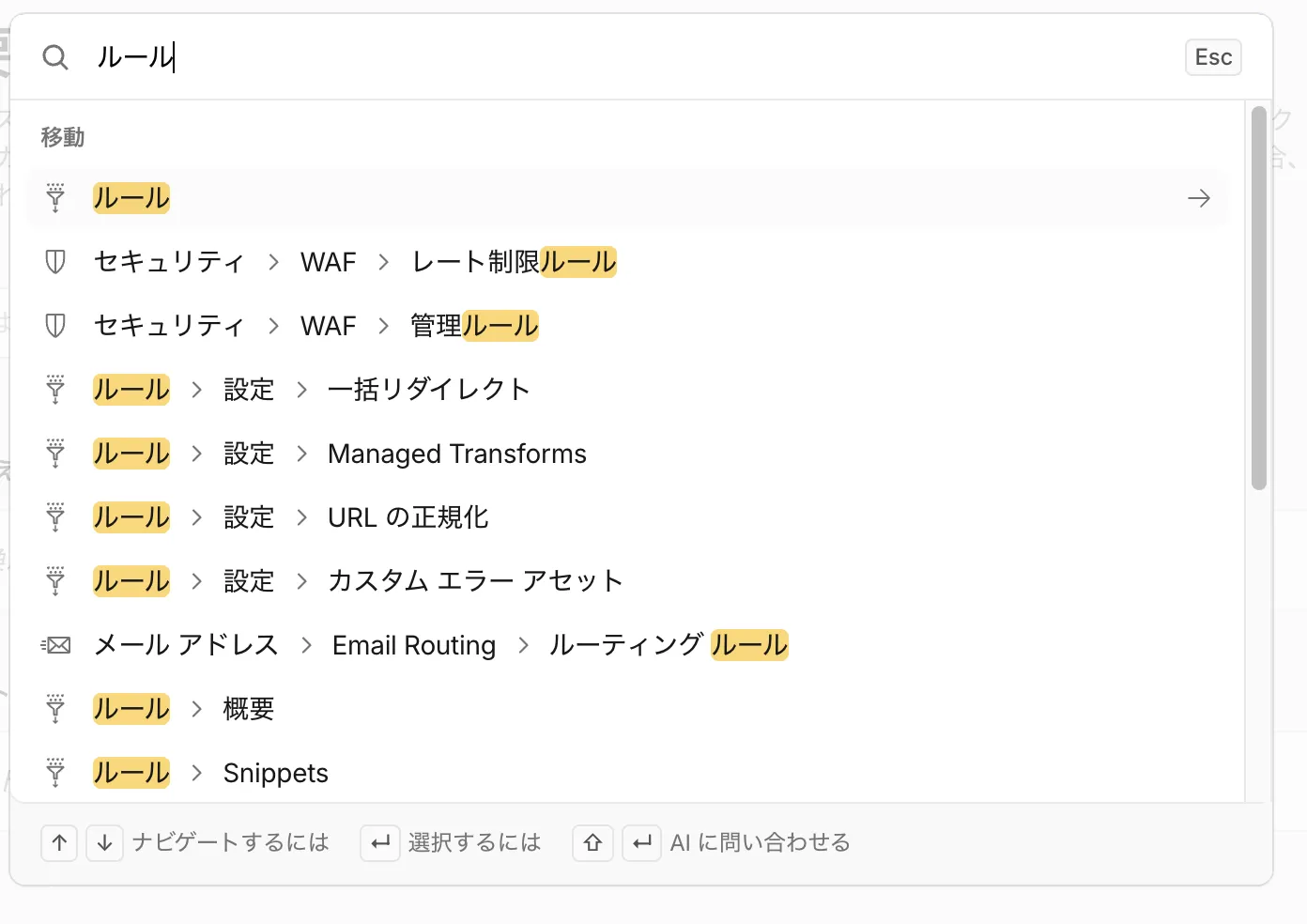Screen dimensions: 1307x924
Task: Click the chevron after ルール in the URL の正規化 row
Action: tap(196, 517)
